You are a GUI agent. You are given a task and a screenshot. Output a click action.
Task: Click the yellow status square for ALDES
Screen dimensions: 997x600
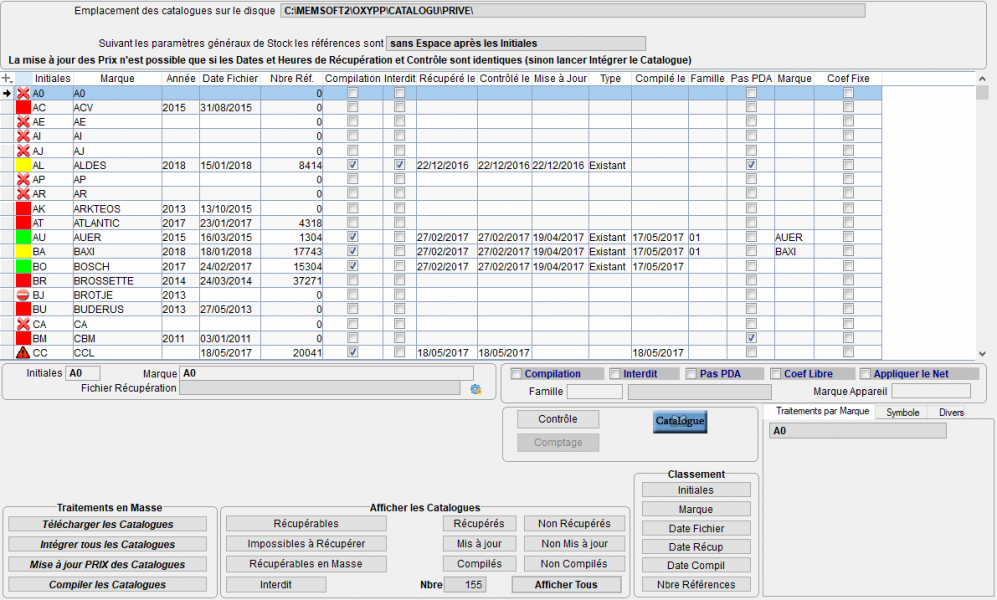tap(24, 165)
